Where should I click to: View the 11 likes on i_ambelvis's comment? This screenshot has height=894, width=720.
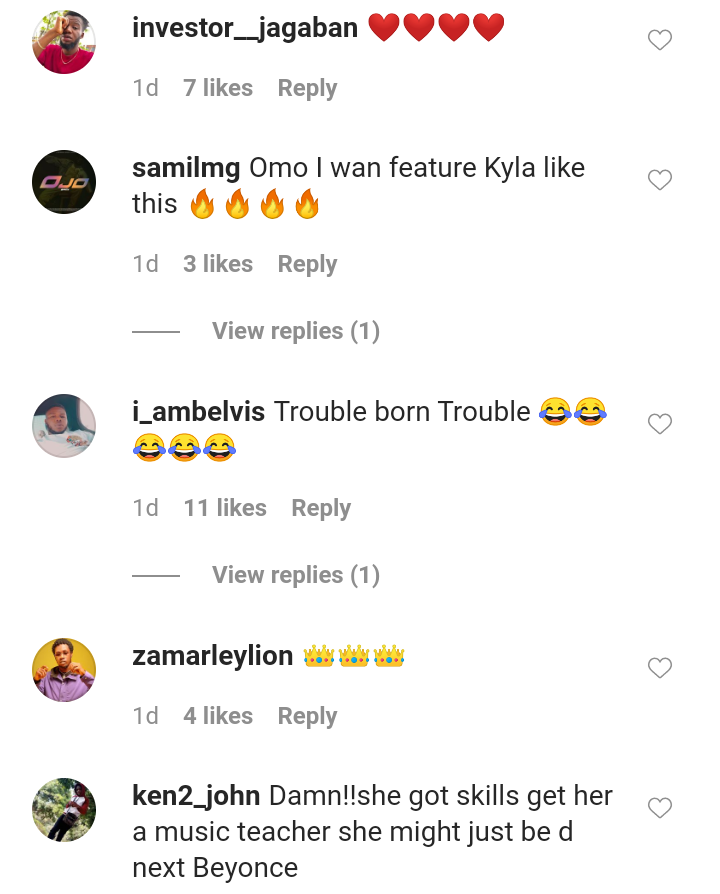(225, 508)
